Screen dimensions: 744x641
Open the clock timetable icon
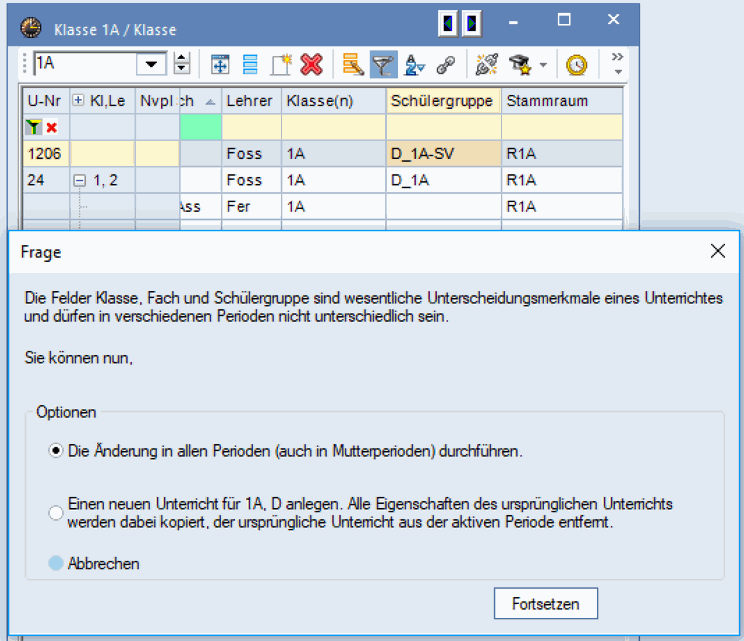577,65
